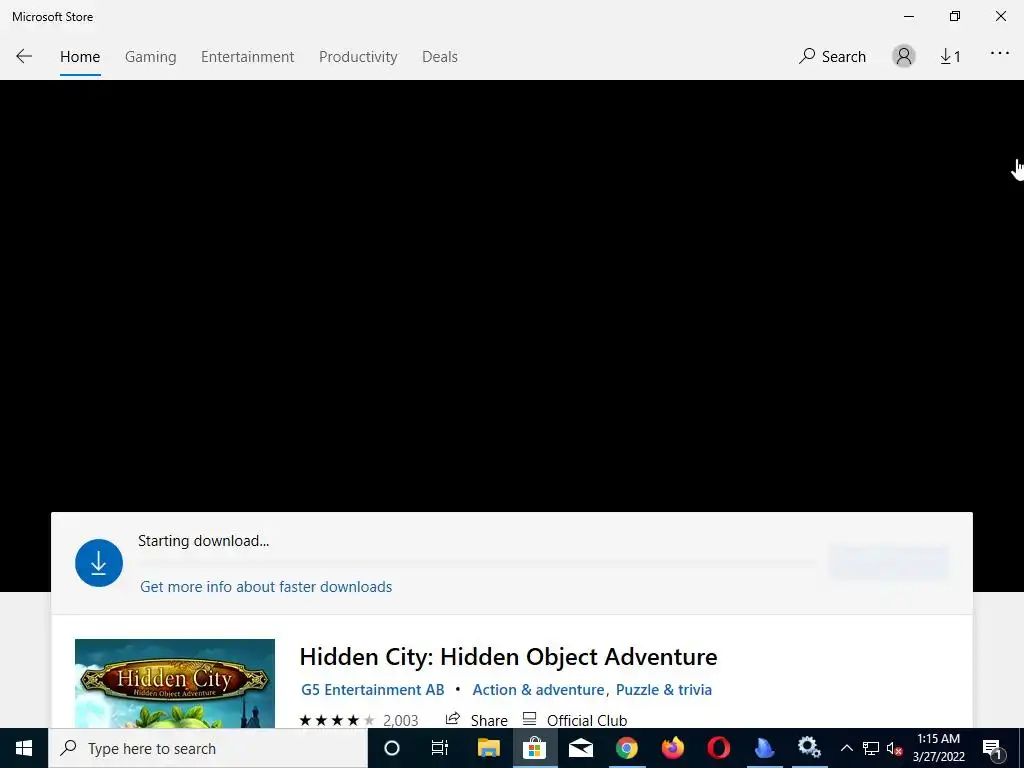Screen dimensions: 1024x768
Task: Restore down the Microsoft Store window
Action: [x=955, y=16]
